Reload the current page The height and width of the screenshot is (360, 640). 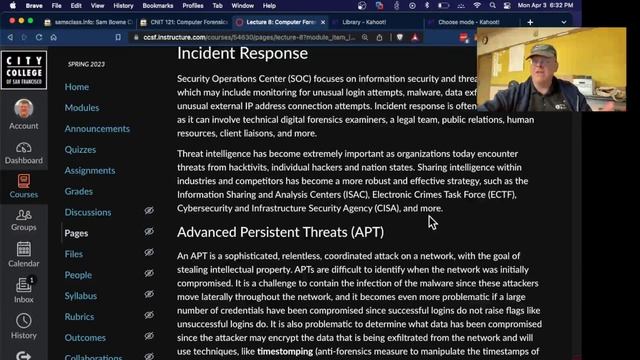click(x=39, y=37)
